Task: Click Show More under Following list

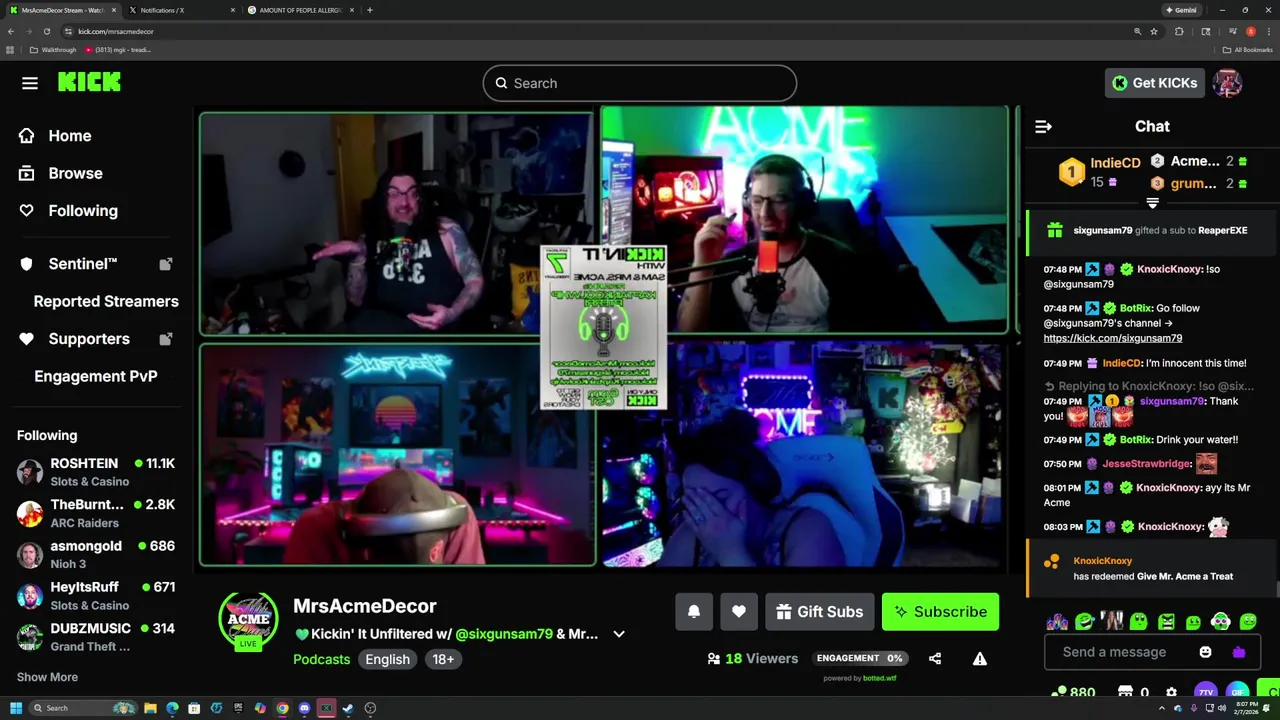Action: pos(47,677)
